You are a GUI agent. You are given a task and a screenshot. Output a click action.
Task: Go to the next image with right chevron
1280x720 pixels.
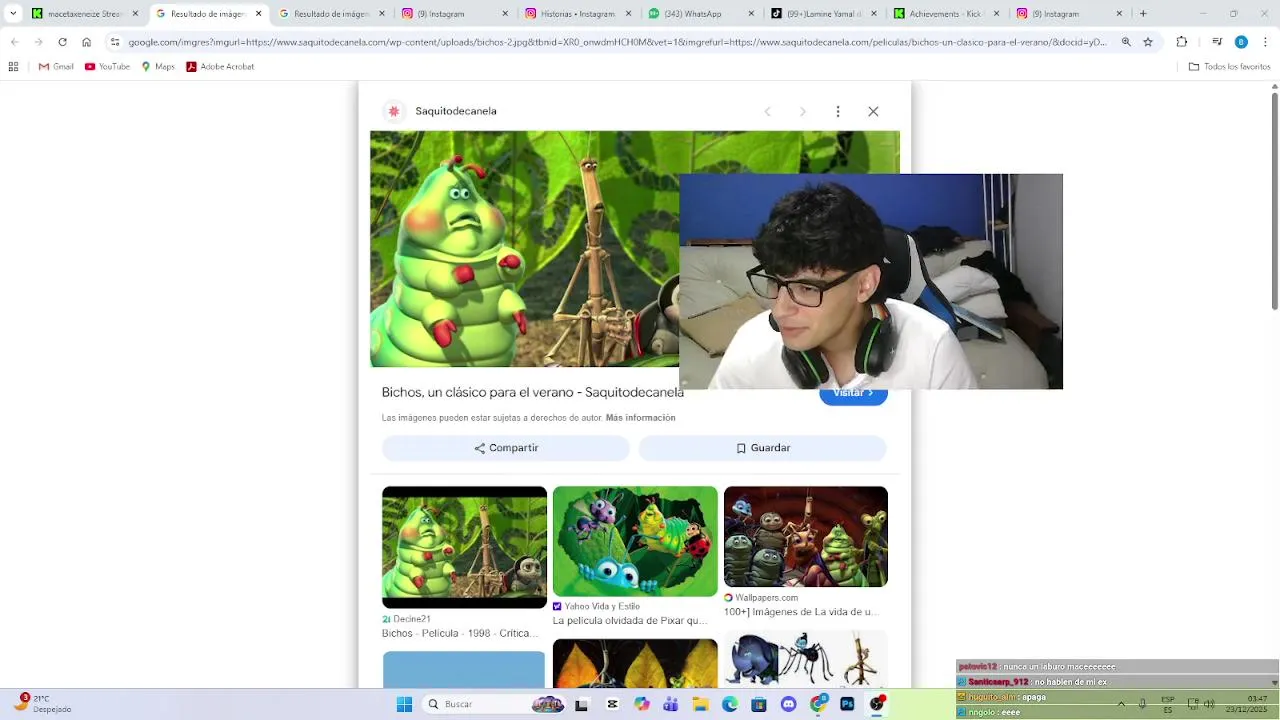(802, 112)
